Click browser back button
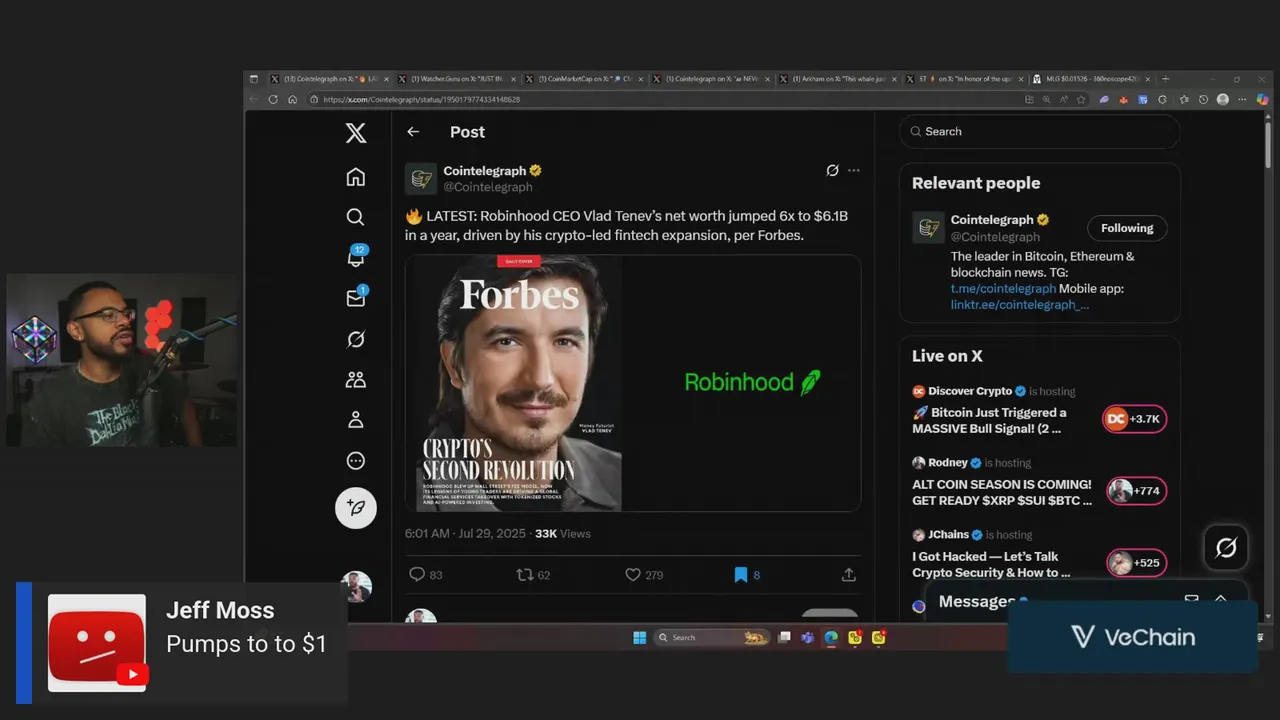Screen dimensions: 1280x720 (255, 100)
